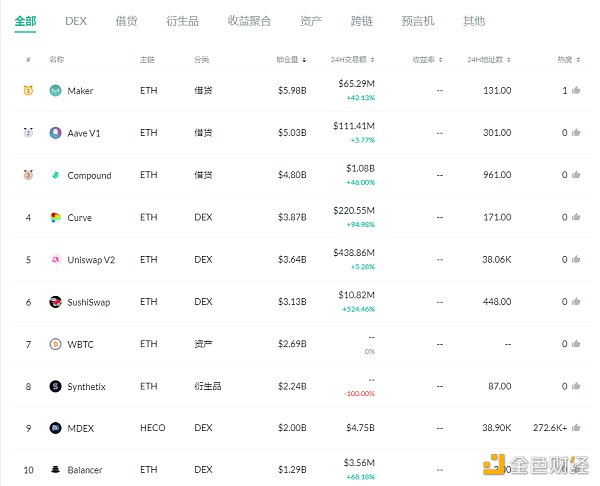Click the Curve rainbow logo icon
The image size is (600, 486).
[x=55, y=217]
